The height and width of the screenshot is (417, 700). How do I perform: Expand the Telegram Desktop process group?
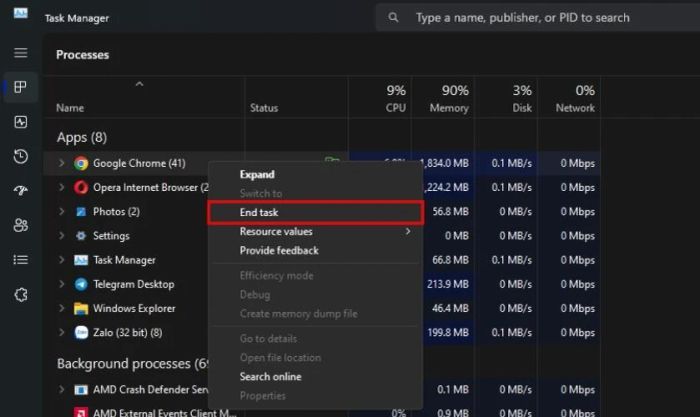62,284
